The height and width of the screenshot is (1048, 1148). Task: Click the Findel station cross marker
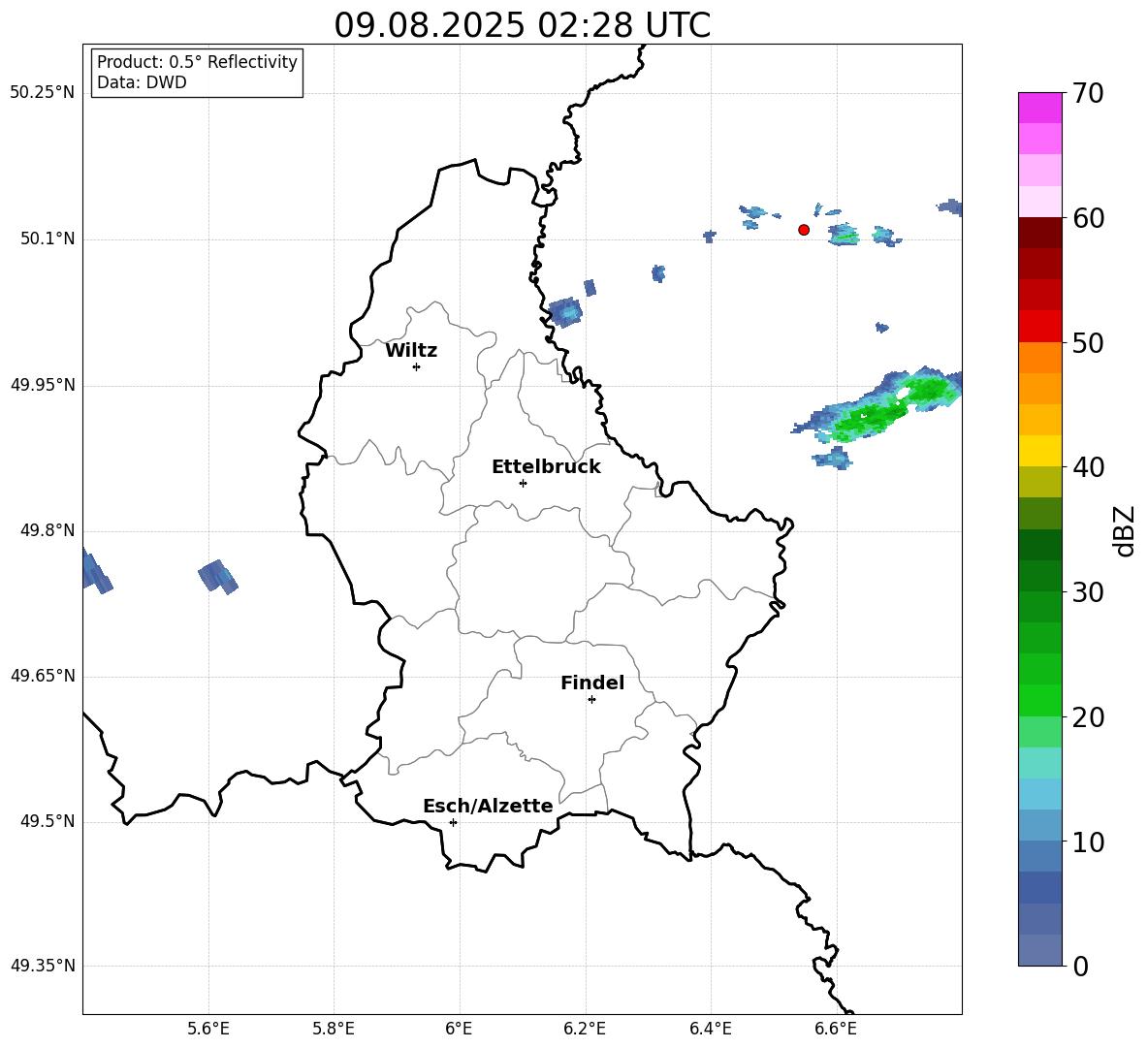click(x=591, y=700)
